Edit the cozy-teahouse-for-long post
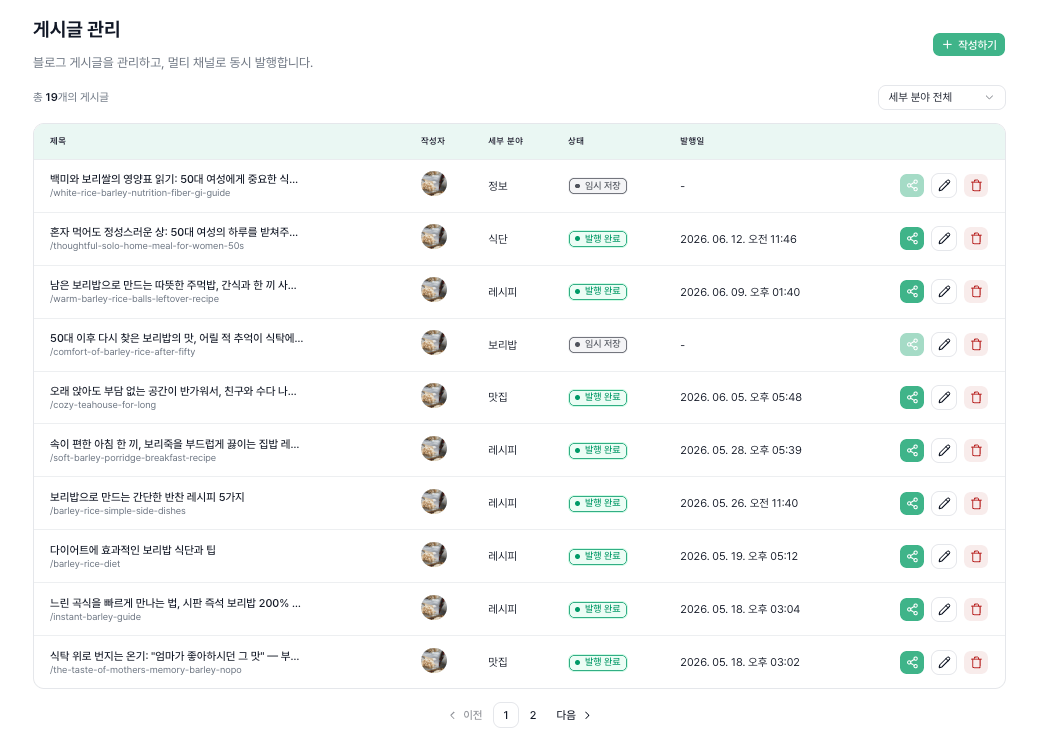The height and width of the screenshot is (747, 1042). click(944, 397)
